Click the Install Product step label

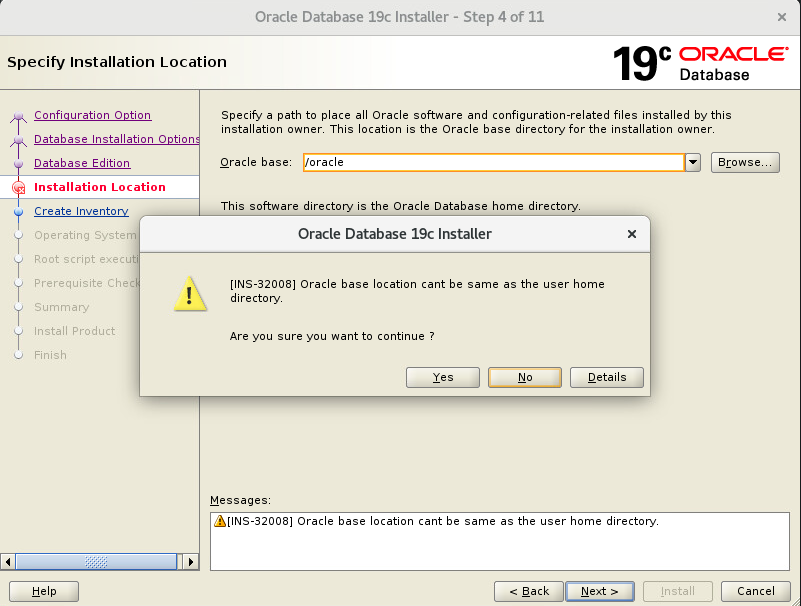[75, 331]
